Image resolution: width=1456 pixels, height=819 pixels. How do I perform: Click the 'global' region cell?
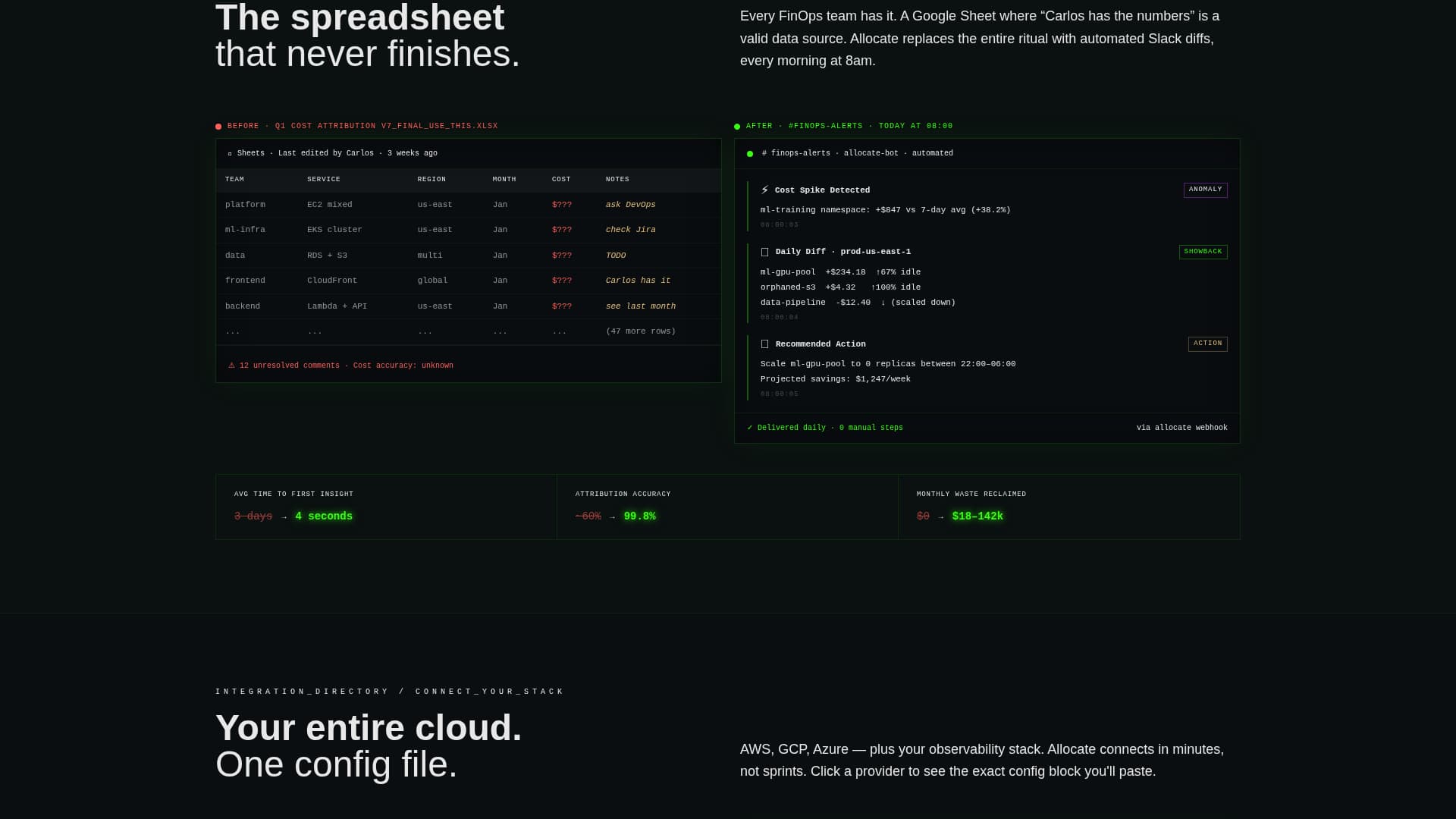pos(432,281)
